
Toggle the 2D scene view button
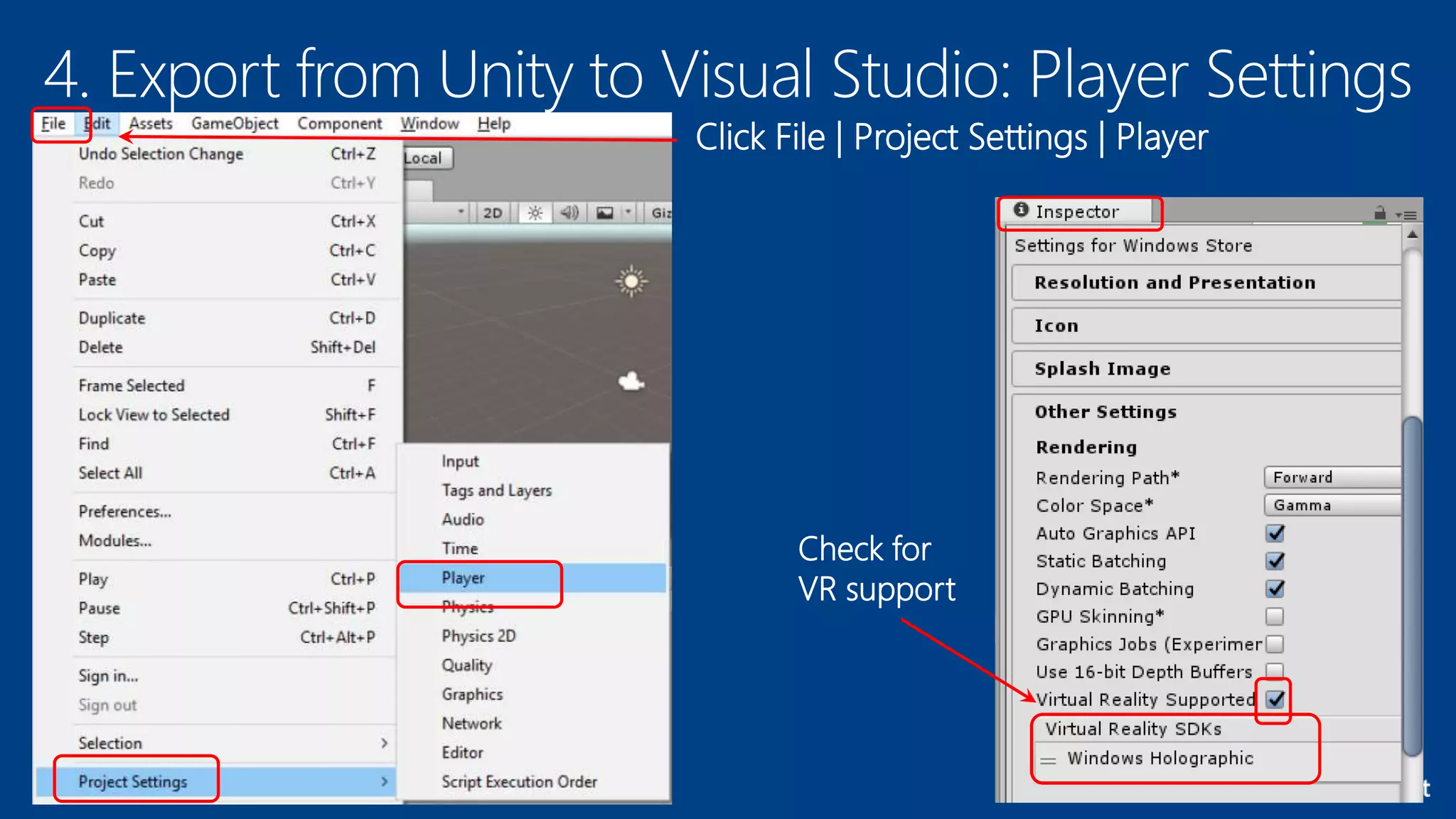493,213
